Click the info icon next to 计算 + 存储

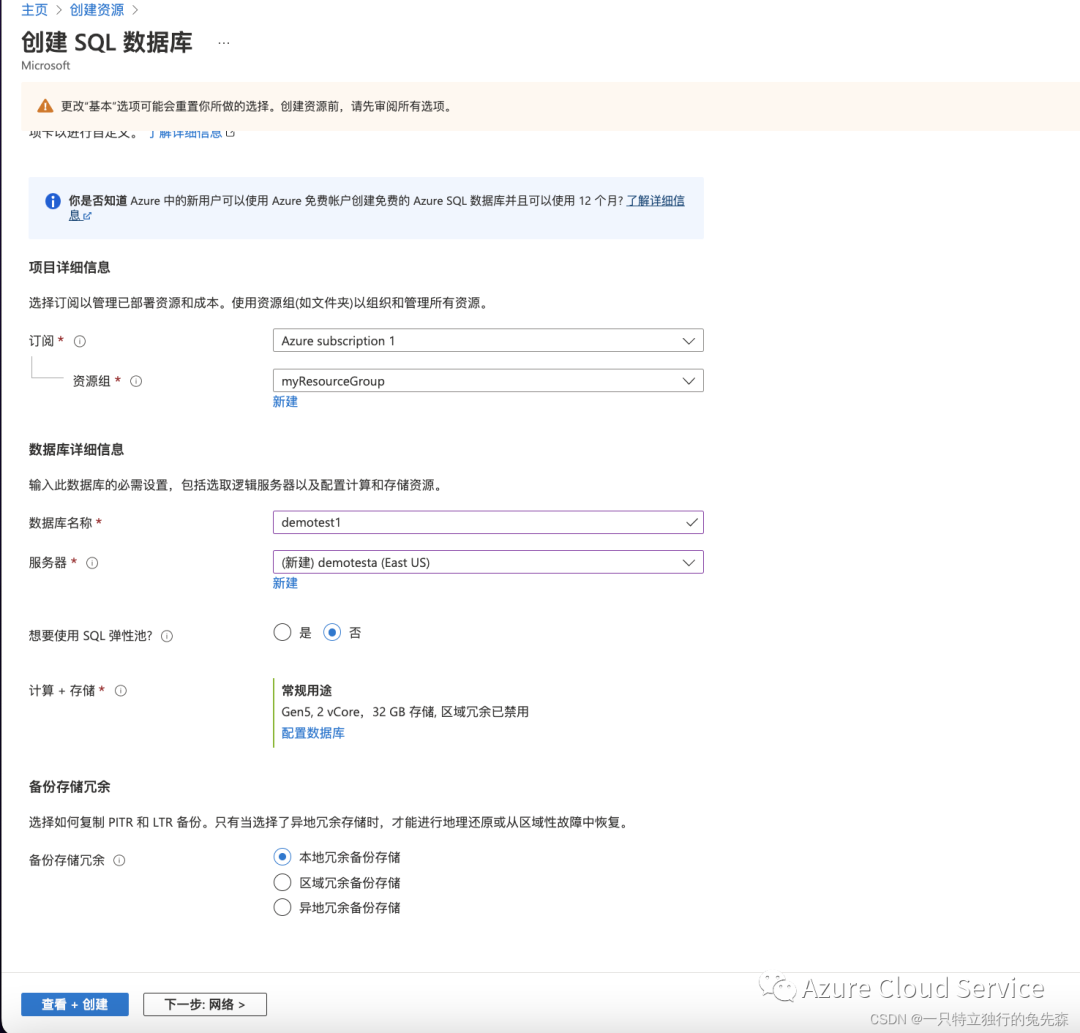click(x=121, y=691)
